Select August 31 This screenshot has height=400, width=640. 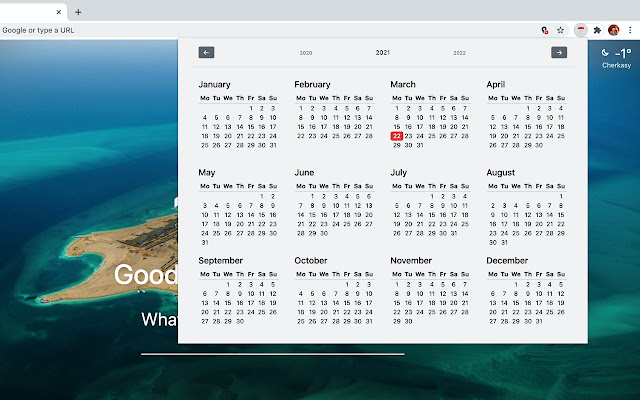pos(504,242)
